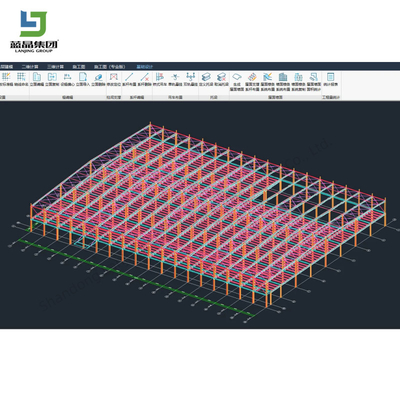400x400 pixels.
Task: Select the red X frame positioning icon
Action: pyautogui.click(x=114, y=77)
